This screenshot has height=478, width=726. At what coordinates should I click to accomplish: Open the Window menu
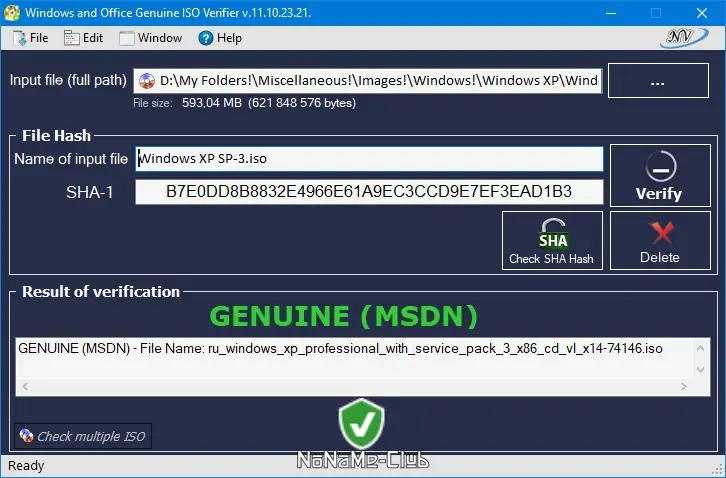pyautogui.click(x=150, y=38)
